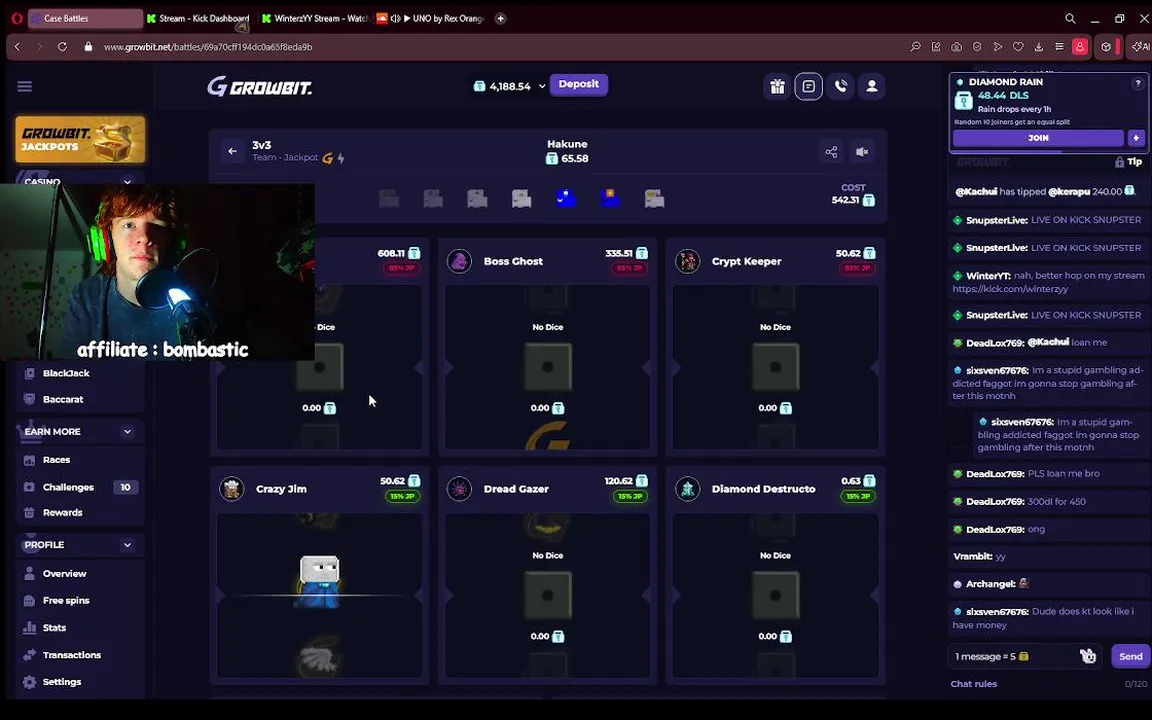Screen dimensions: 1152x720
Task: Open browser tab search magnifier
Action: [x=1070, y=18]
